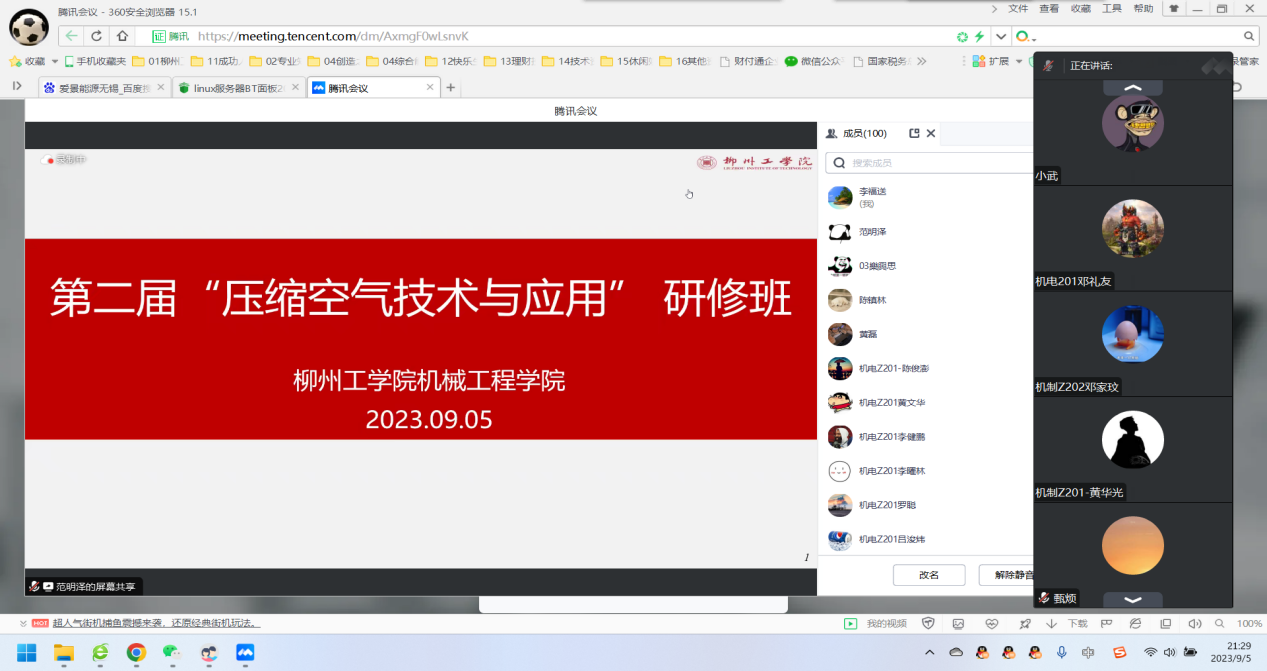Open File Explorer from the taskbar
Viewport: 1267px width, 671px height.
(64, 653)
